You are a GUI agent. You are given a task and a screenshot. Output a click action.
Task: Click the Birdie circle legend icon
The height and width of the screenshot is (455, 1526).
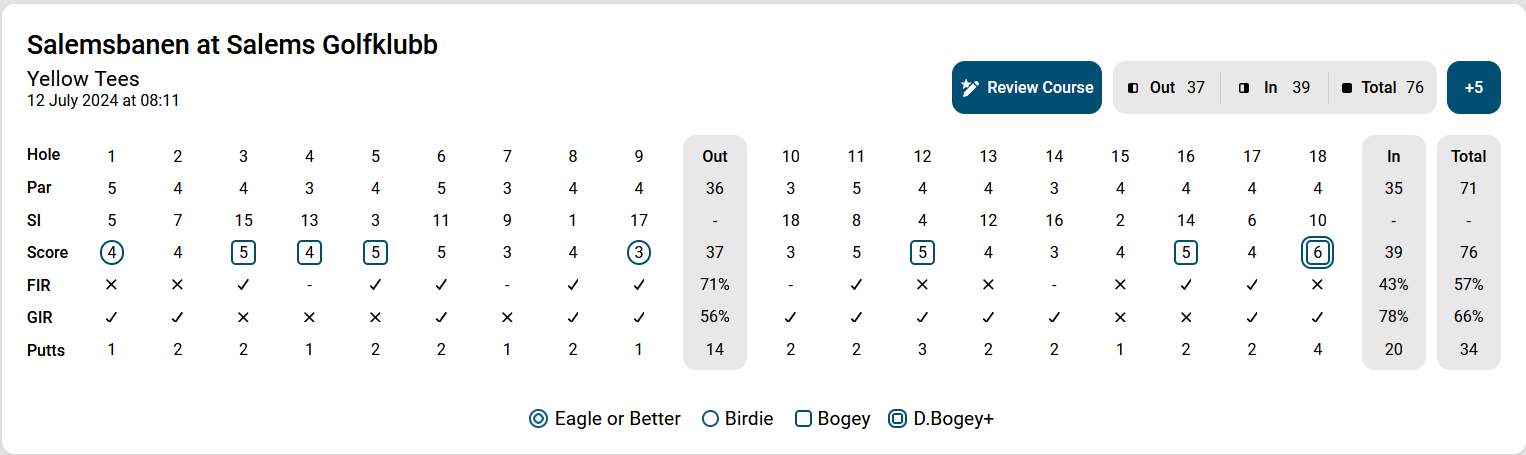[711, 419]
